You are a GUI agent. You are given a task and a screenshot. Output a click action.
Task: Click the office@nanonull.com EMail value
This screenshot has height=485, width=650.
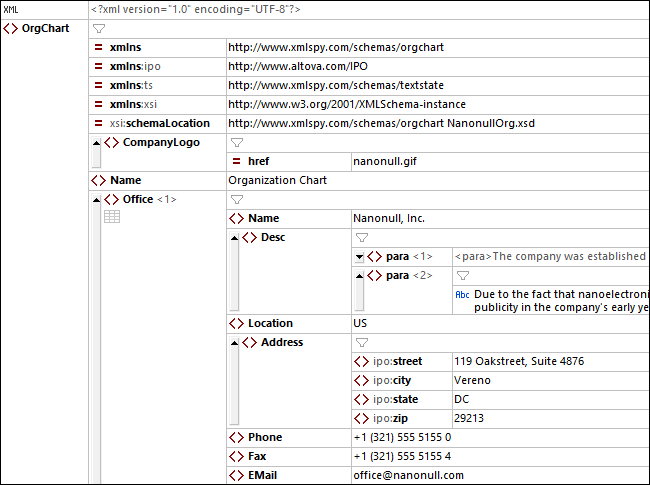(408, 476)
